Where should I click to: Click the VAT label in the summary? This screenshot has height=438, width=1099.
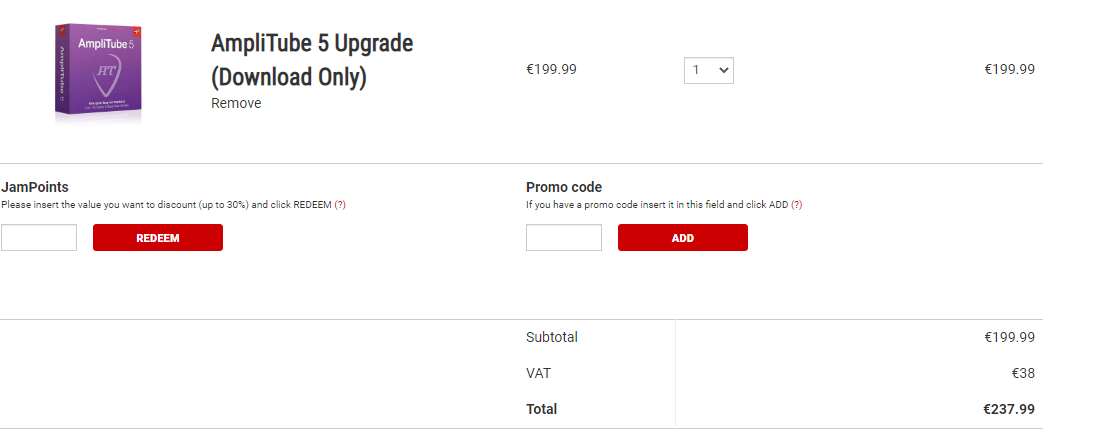538,373
